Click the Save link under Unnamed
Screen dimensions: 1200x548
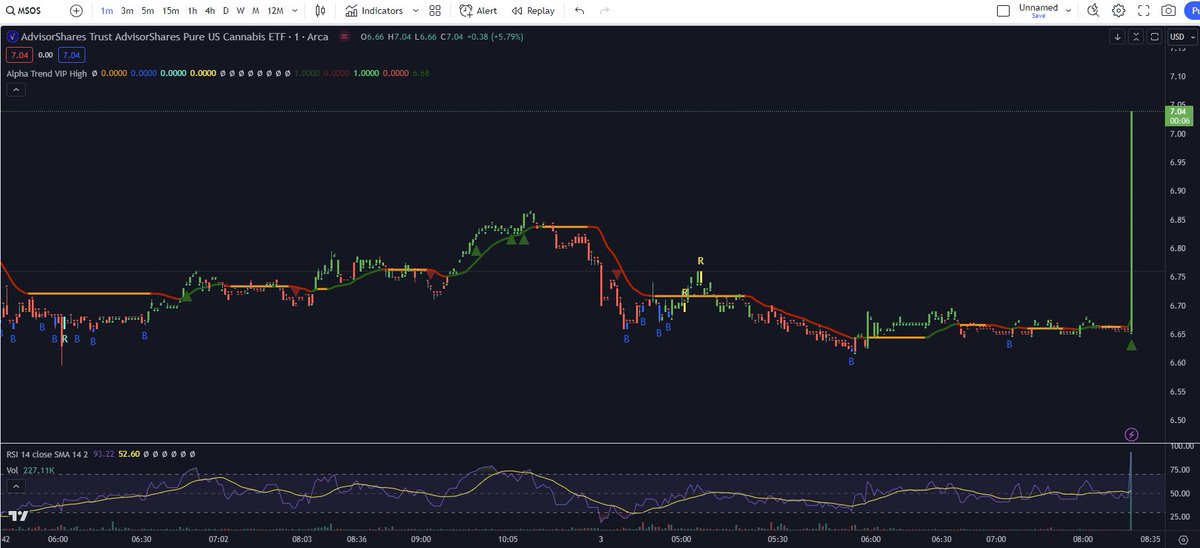coord(1038,16)
